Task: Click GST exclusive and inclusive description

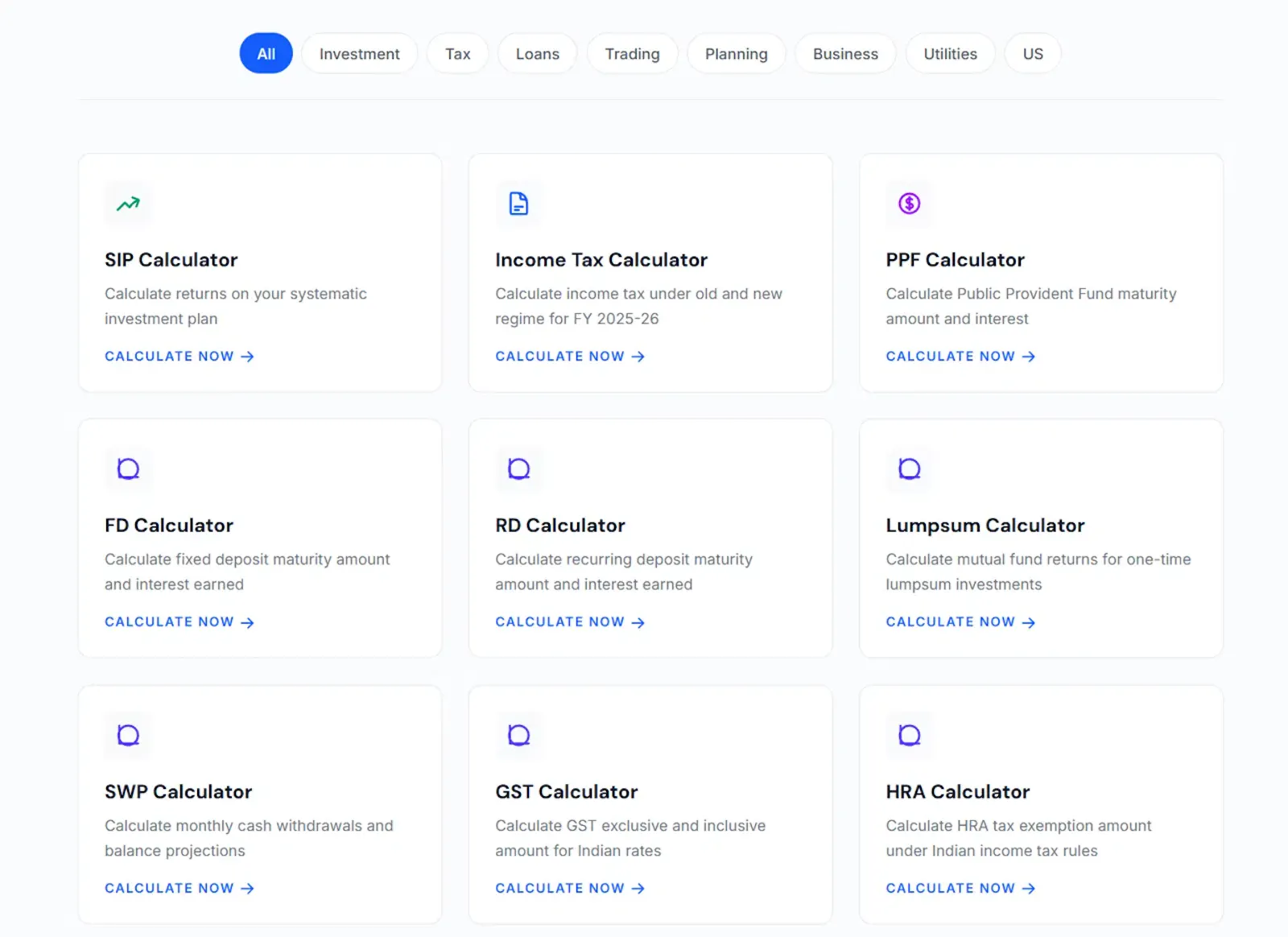Action: [x=630, y=839]
